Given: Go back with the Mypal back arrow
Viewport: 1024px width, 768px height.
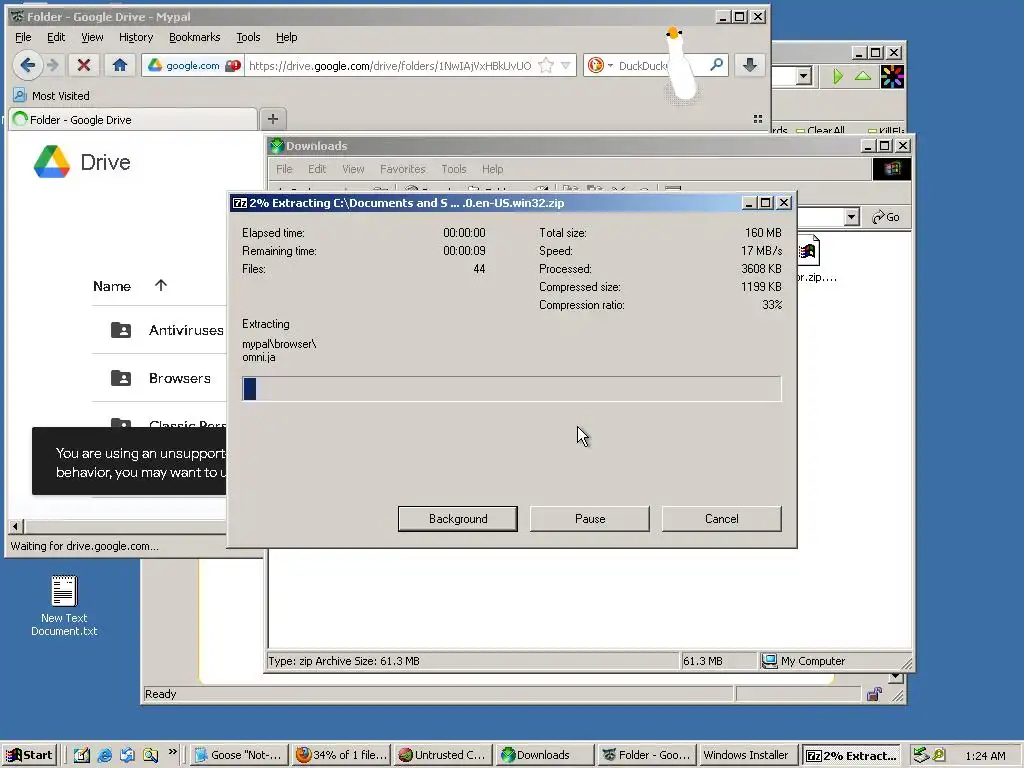Looking at the screenshot, I should 27,65.
